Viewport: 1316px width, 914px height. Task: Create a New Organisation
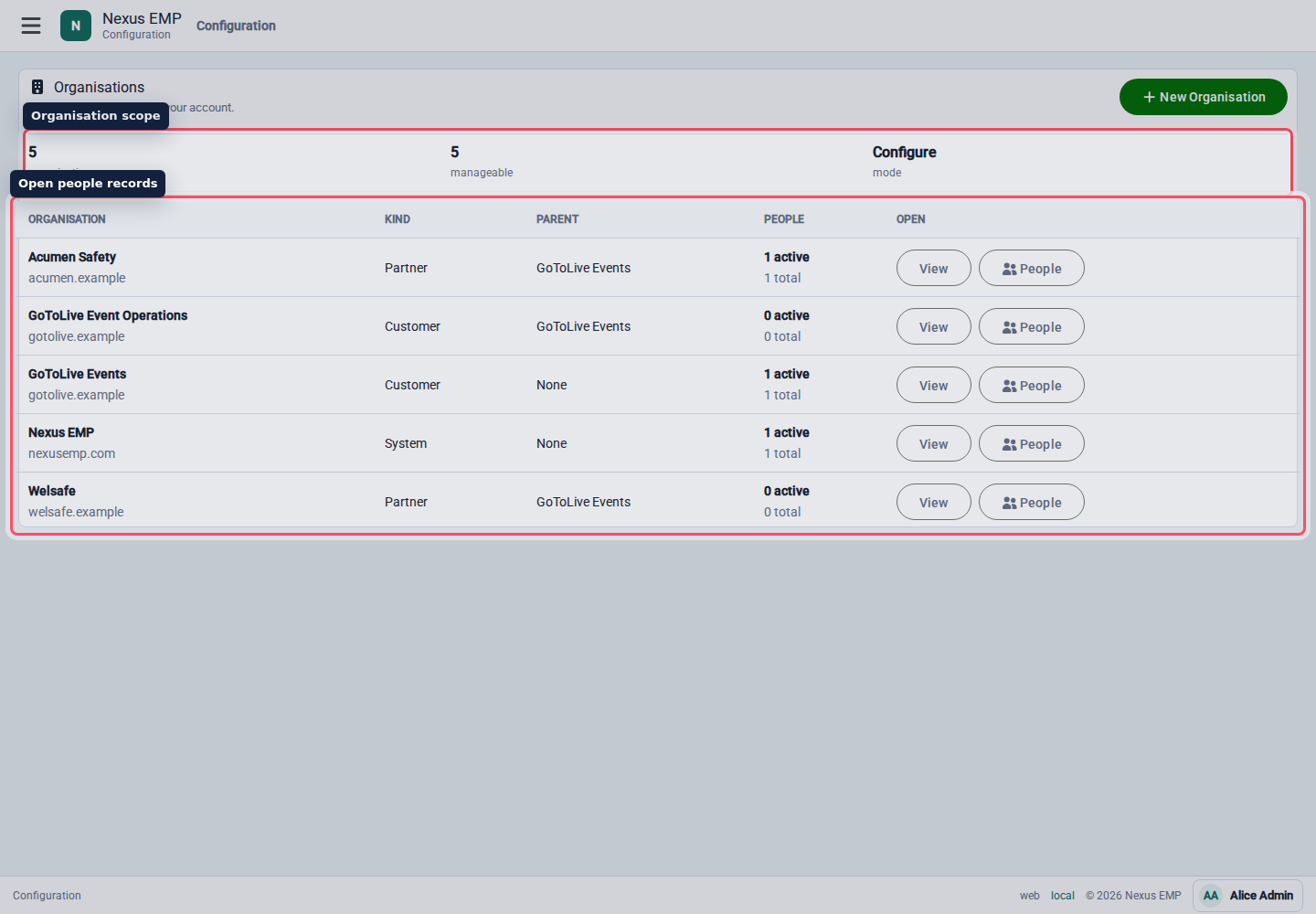(1204, 97)
